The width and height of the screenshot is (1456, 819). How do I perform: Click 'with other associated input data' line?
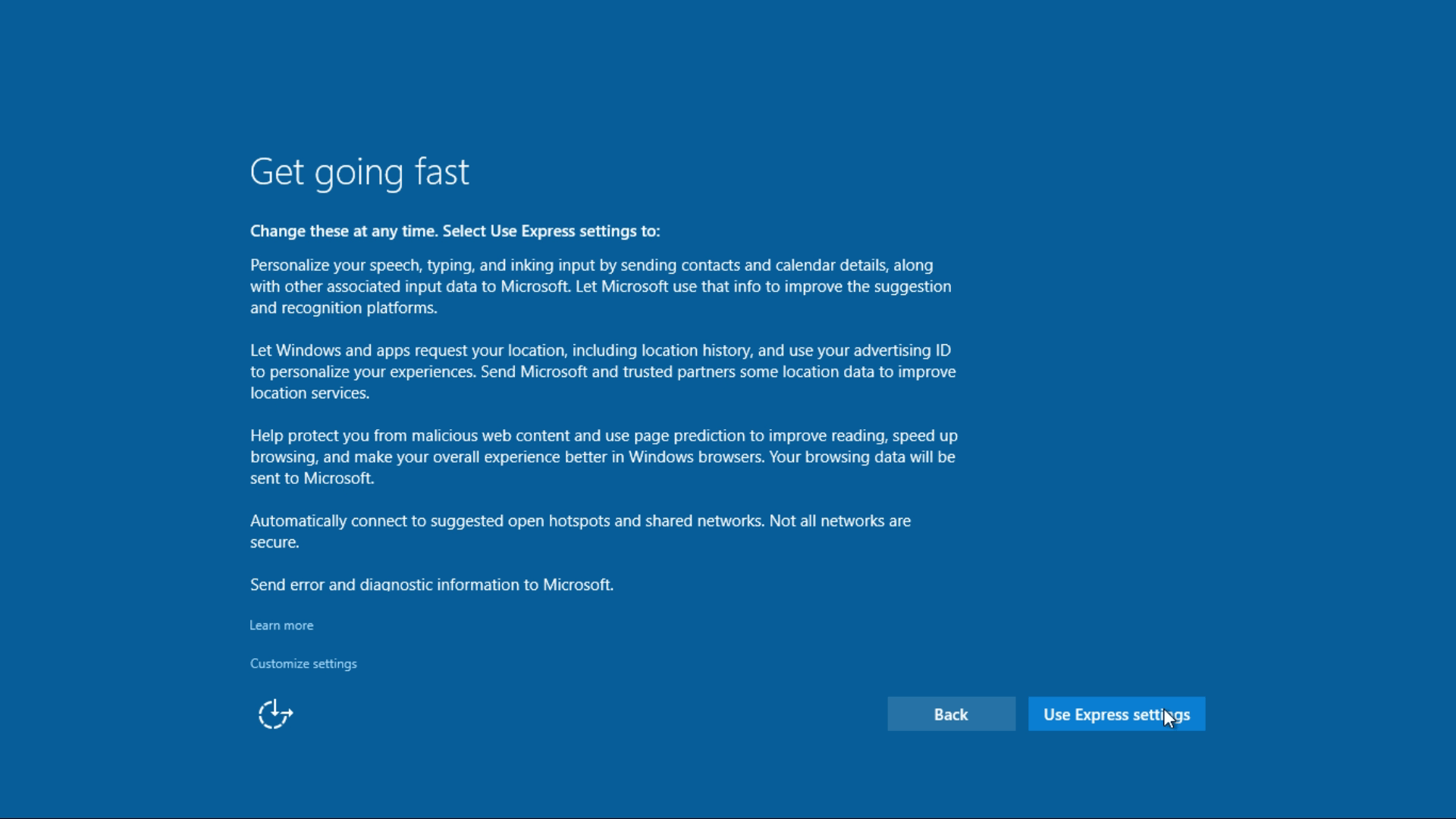(x=600, y=287)
